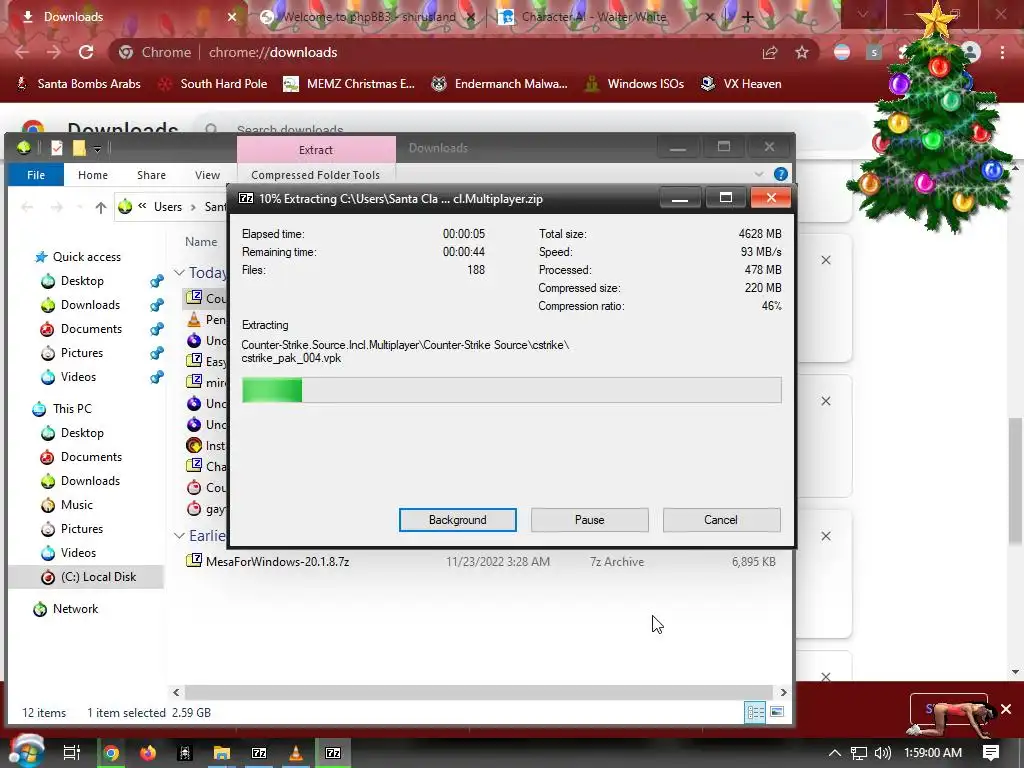
Task: Switch Explorer to Large icons view
Action: pos(776,712)
